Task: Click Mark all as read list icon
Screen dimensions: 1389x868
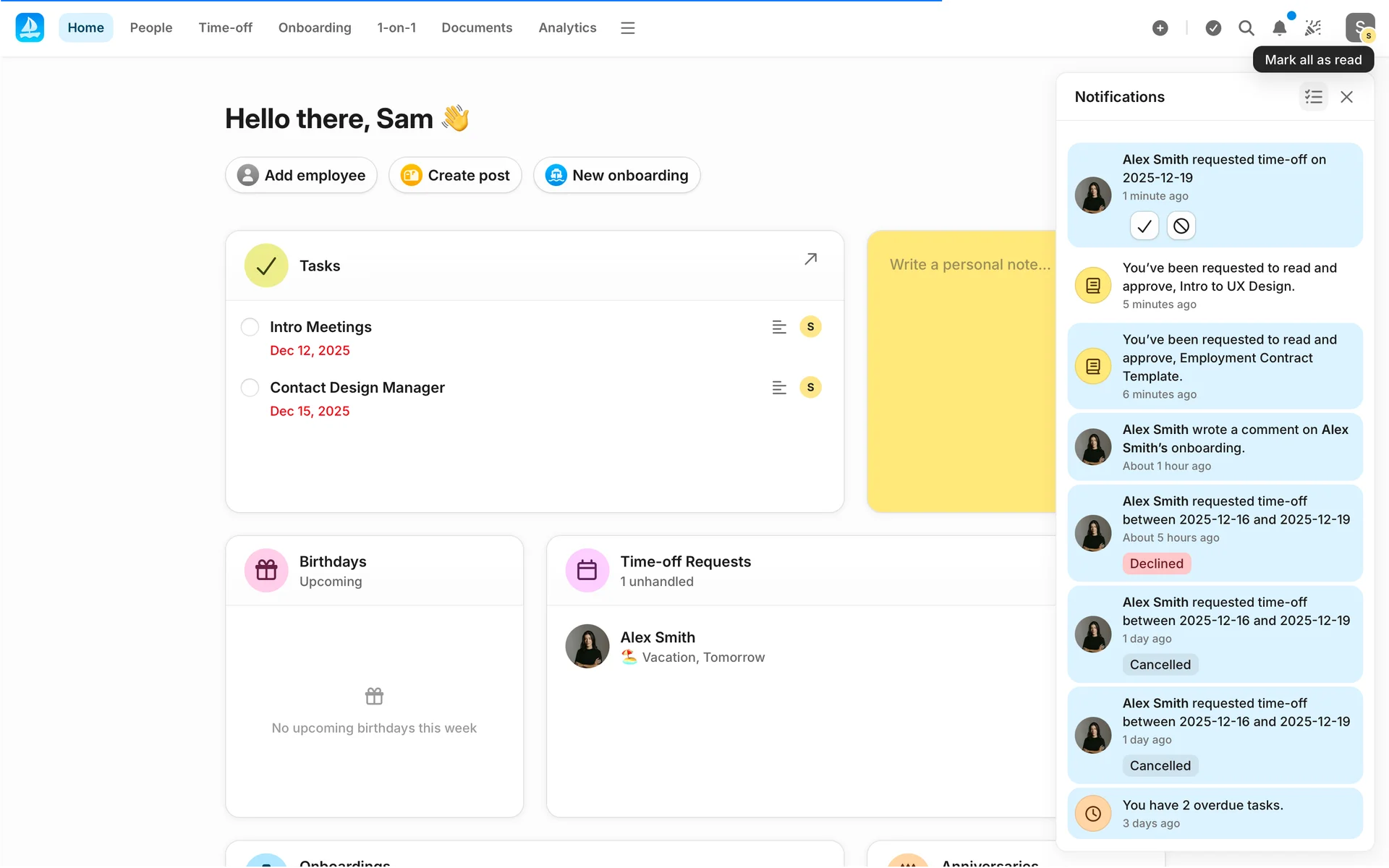Action: (1313, 97)
